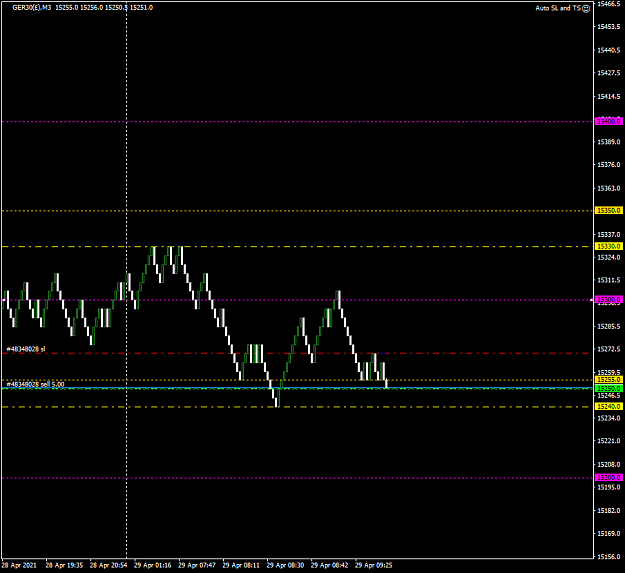Click the yellow 15240.0 price tag
Viewport: 625px width, 573px height.
[609, 406]
